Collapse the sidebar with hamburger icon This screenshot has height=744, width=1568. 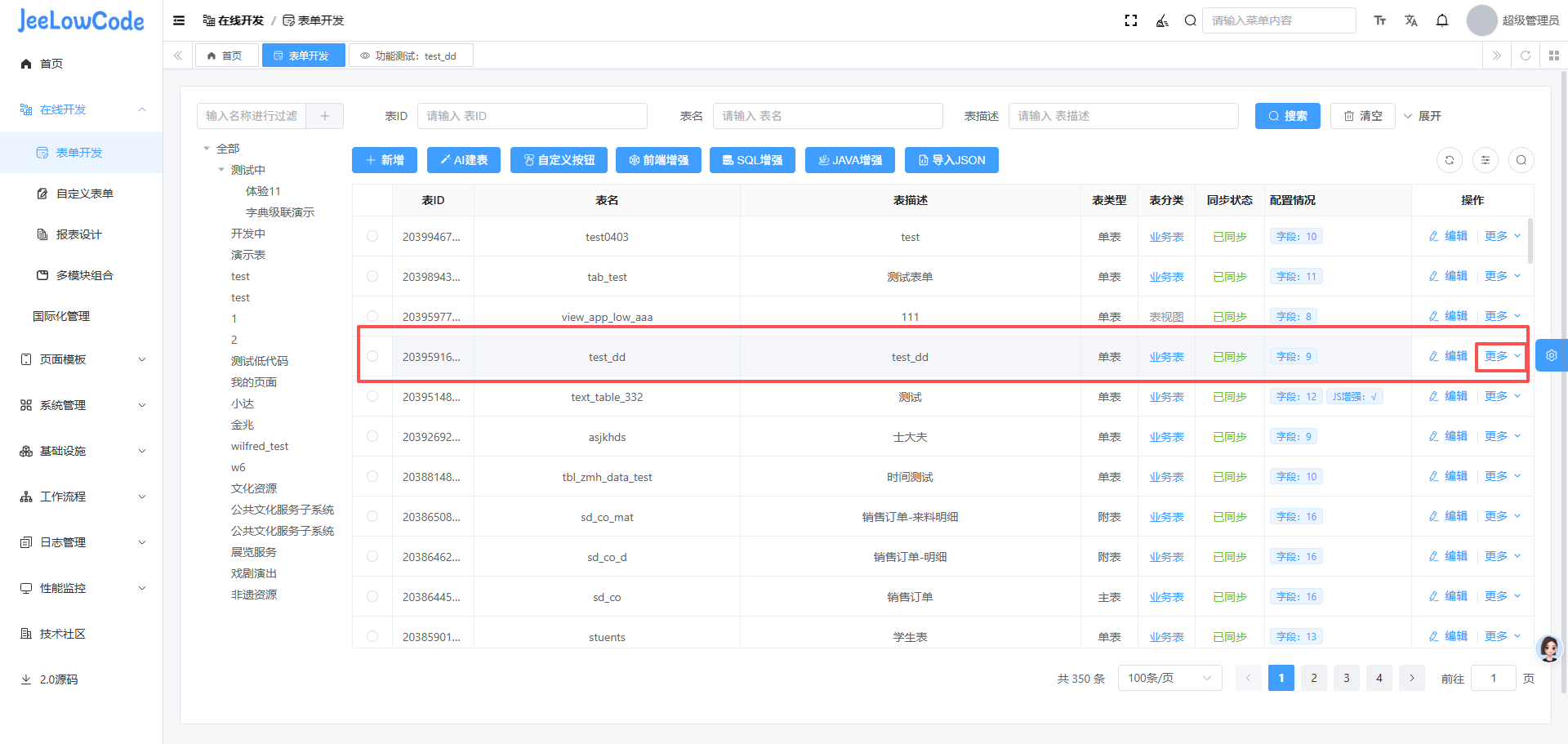click(x=179, y=20)
